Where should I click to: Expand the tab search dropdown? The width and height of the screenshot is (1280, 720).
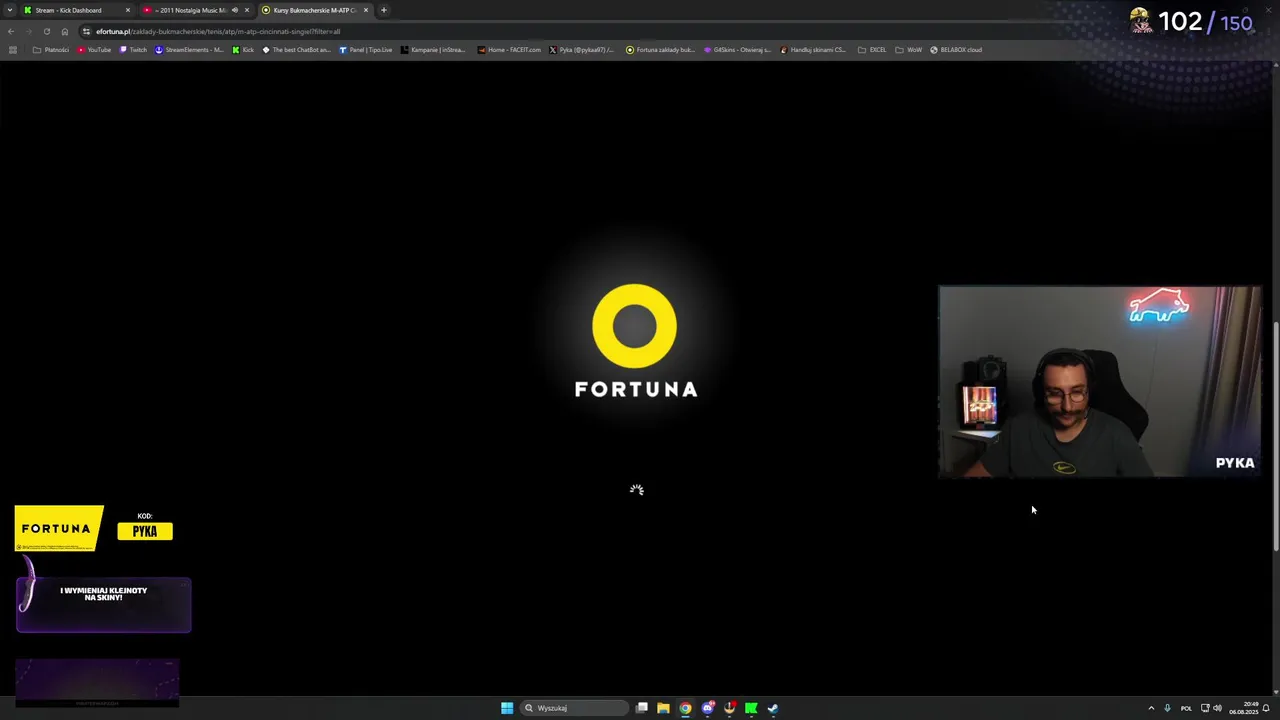click(10, 10)
